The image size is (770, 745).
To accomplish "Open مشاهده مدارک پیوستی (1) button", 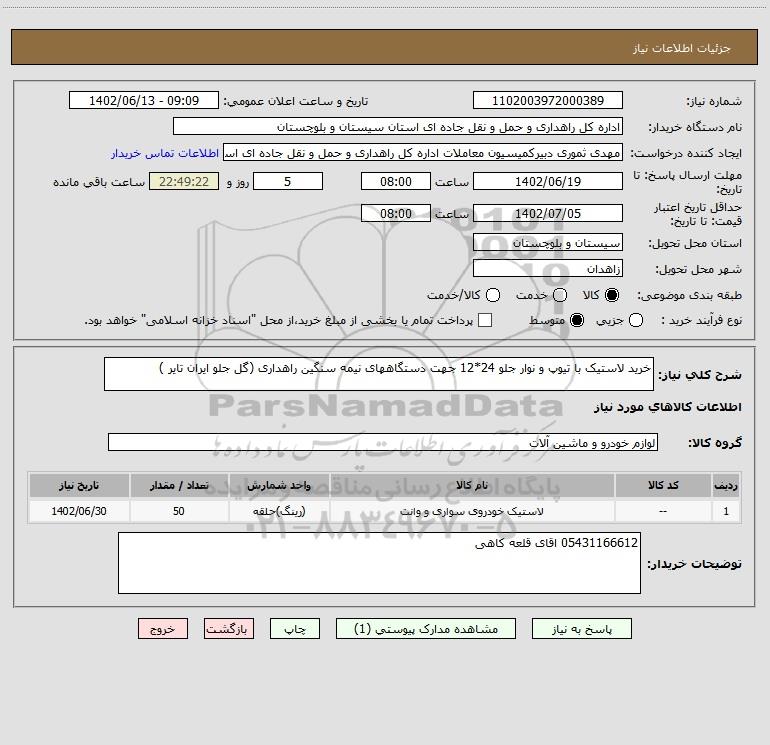I will [x=426, y=629].
